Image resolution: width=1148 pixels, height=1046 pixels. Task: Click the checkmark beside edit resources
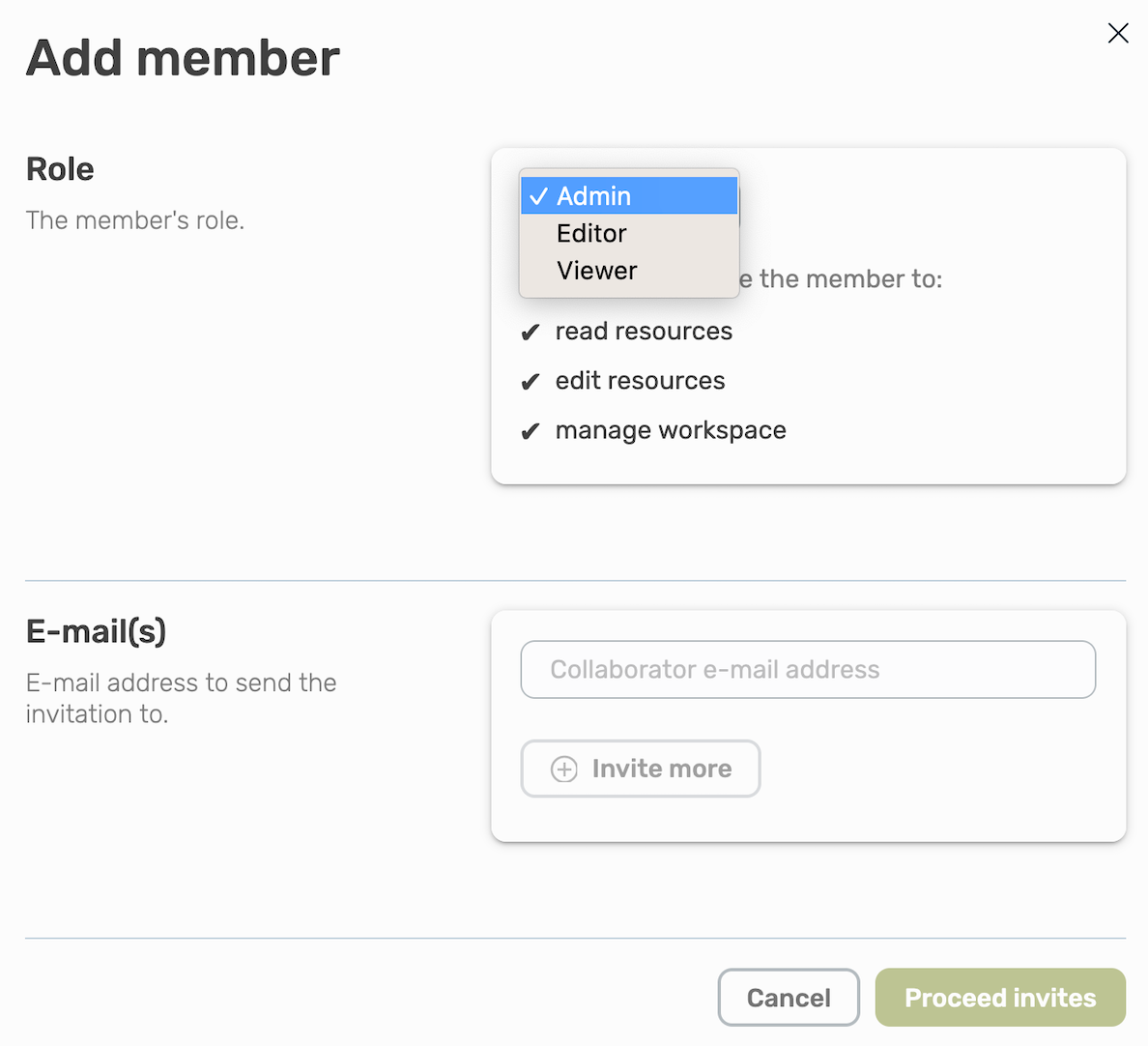(531, 381)
